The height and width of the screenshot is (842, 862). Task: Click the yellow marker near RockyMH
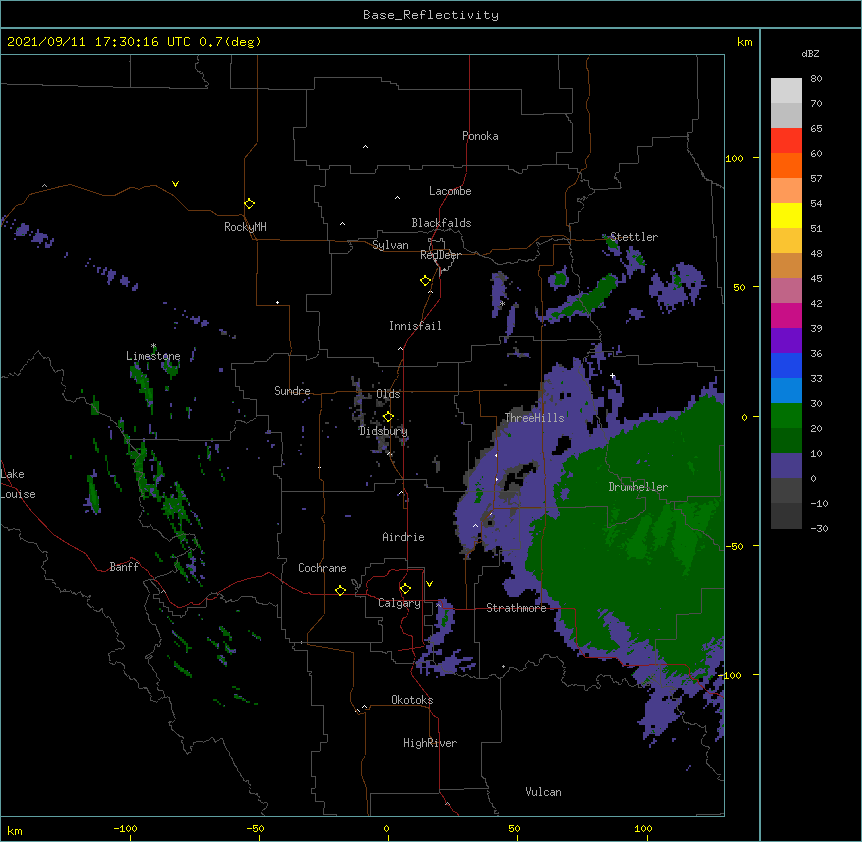coord(250,204)
